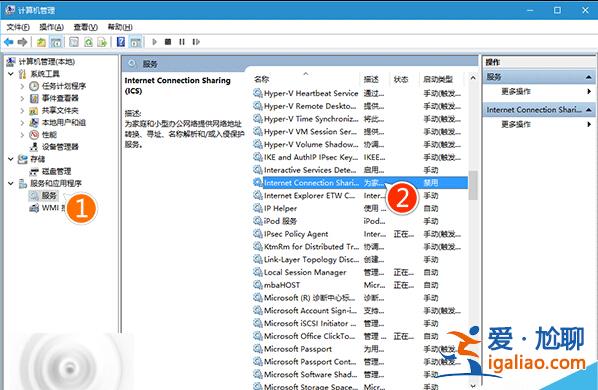
Task: Open the Help toolbar icon
Action: [x=121, y=42]
